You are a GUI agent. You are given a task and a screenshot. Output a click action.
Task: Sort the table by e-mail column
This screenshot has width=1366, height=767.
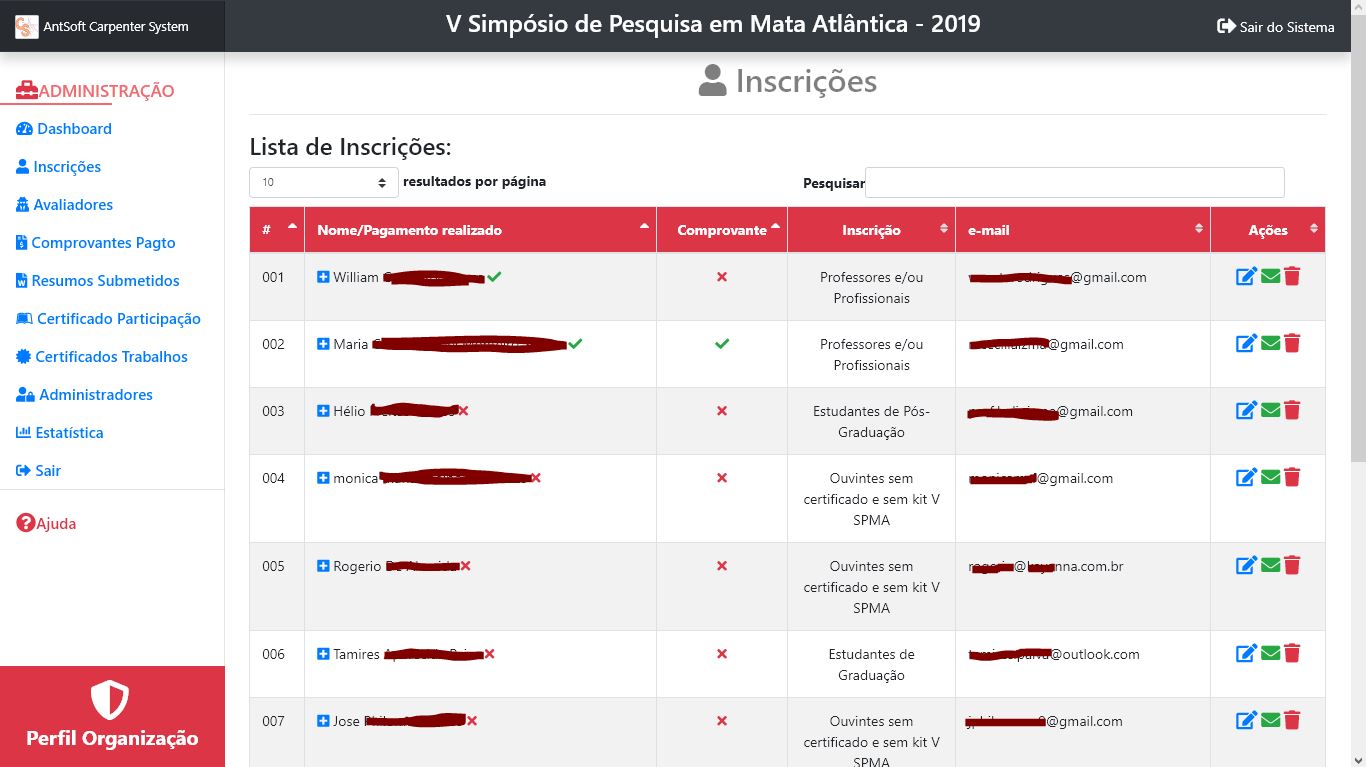pyautogui.click(x=1082, y=230)
